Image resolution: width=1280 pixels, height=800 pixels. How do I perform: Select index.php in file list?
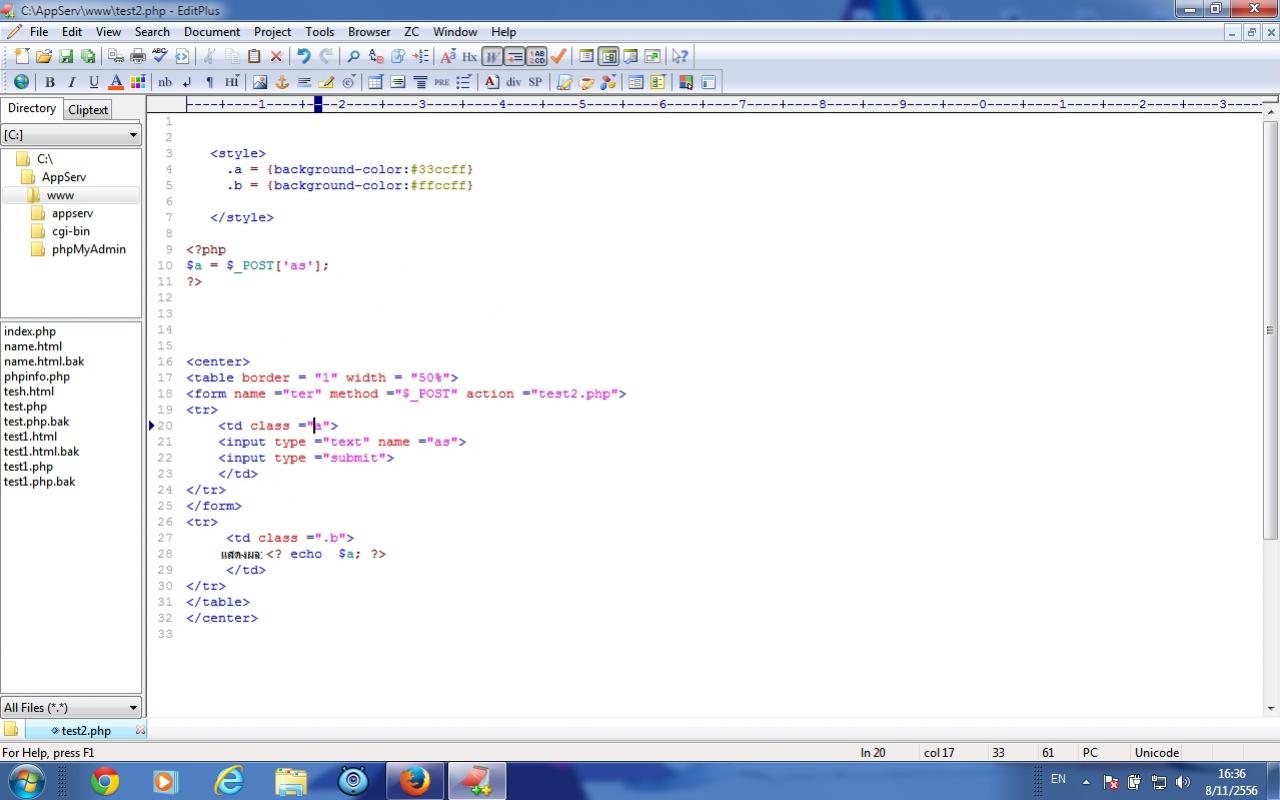tap(30, 331)
